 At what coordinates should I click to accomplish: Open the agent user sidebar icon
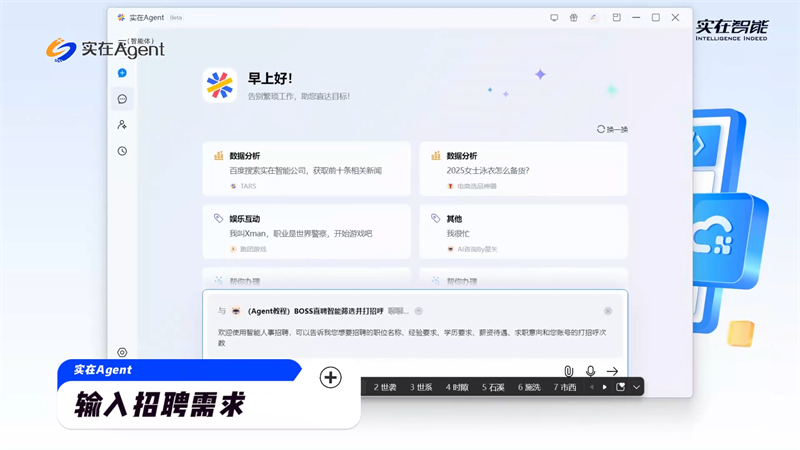[122, 125]
